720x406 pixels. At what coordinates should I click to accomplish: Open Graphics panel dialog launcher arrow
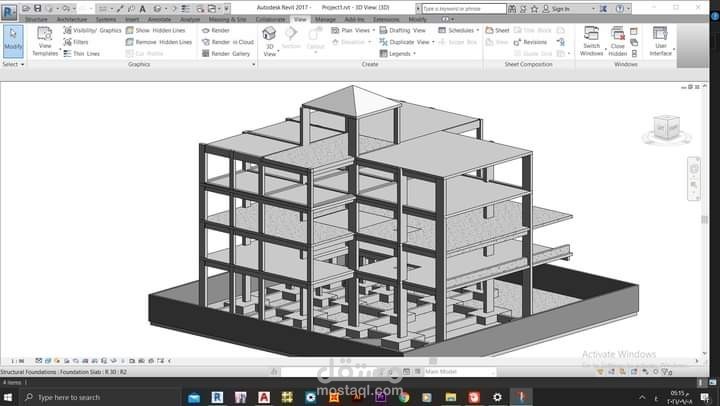click(x=253, y=64)
